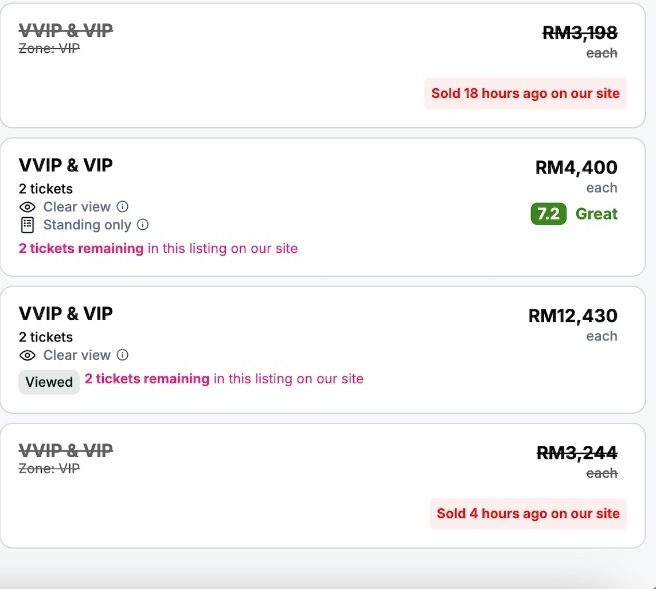This screenshot has width=656, height=589.
Task: Click the Standing only ticket icon
Action: tap(28, 225)
